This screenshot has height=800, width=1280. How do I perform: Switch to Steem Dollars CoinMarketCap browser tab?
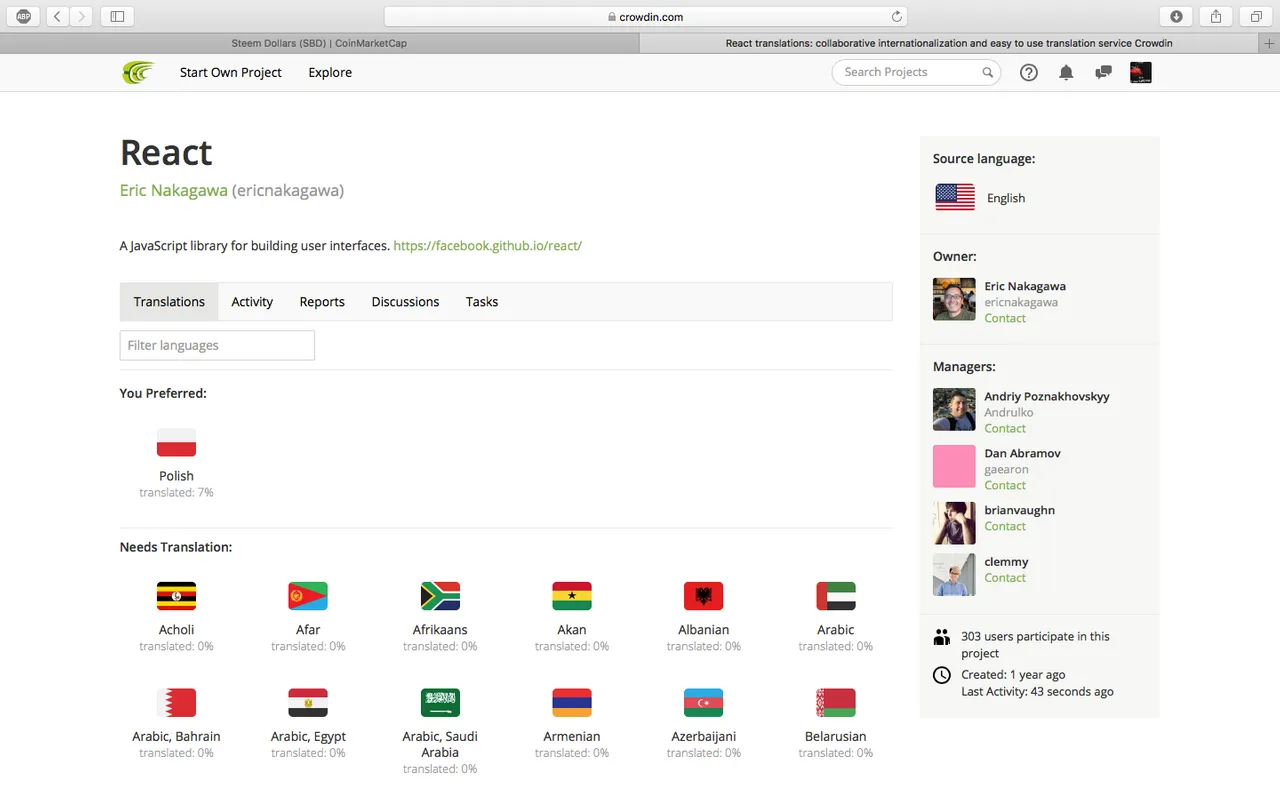pyautogui.click(x=319, y=43)
